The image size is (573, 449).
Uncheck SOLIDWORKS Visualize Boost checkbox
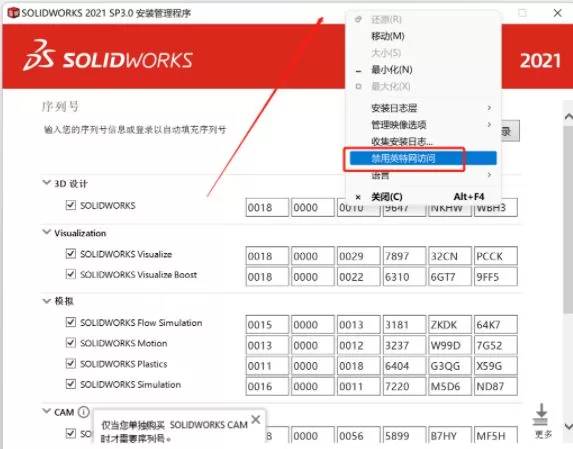[71, 274]
